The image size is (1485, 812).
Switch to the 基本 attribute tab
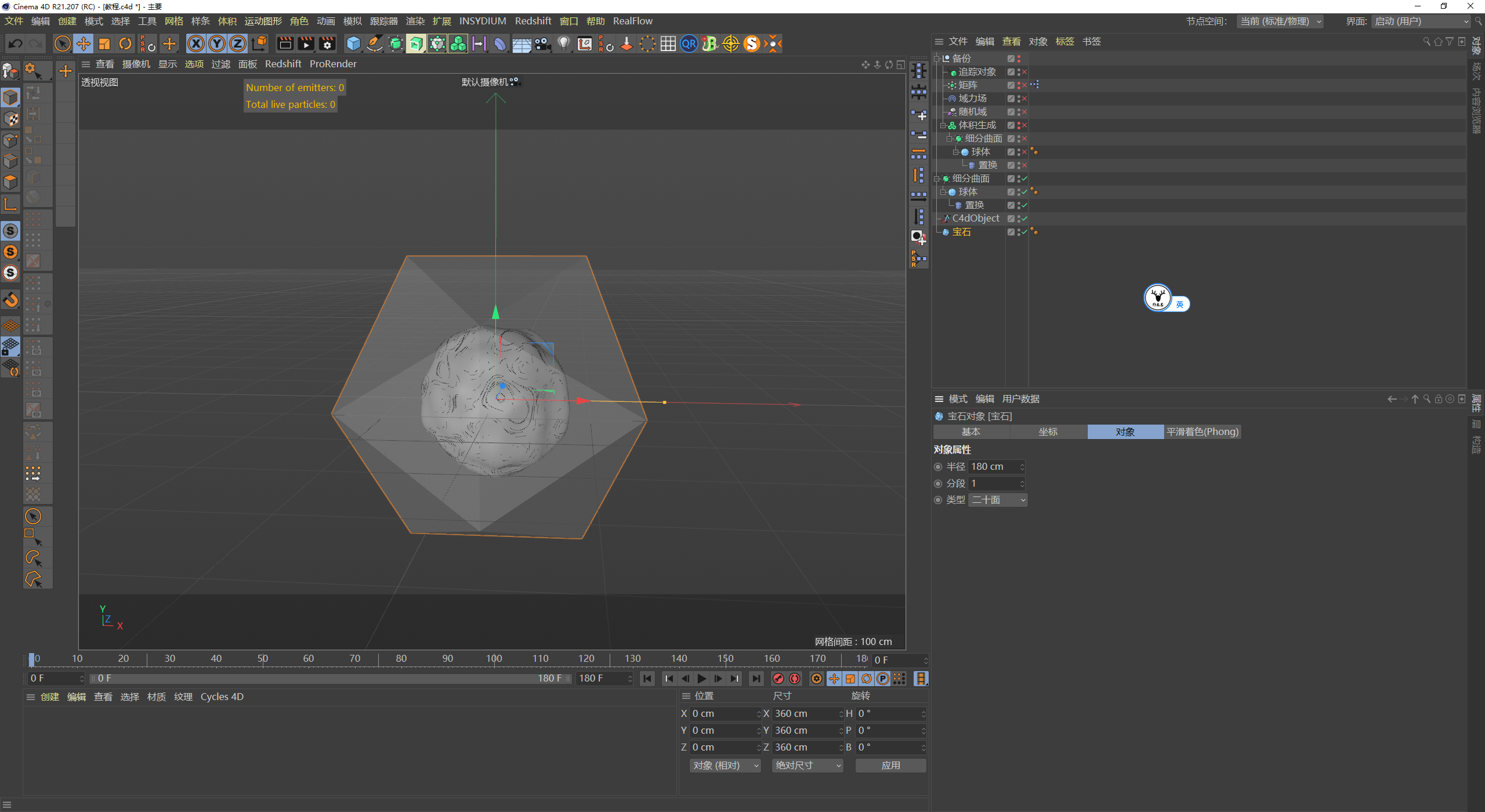[x=971, y=432]
